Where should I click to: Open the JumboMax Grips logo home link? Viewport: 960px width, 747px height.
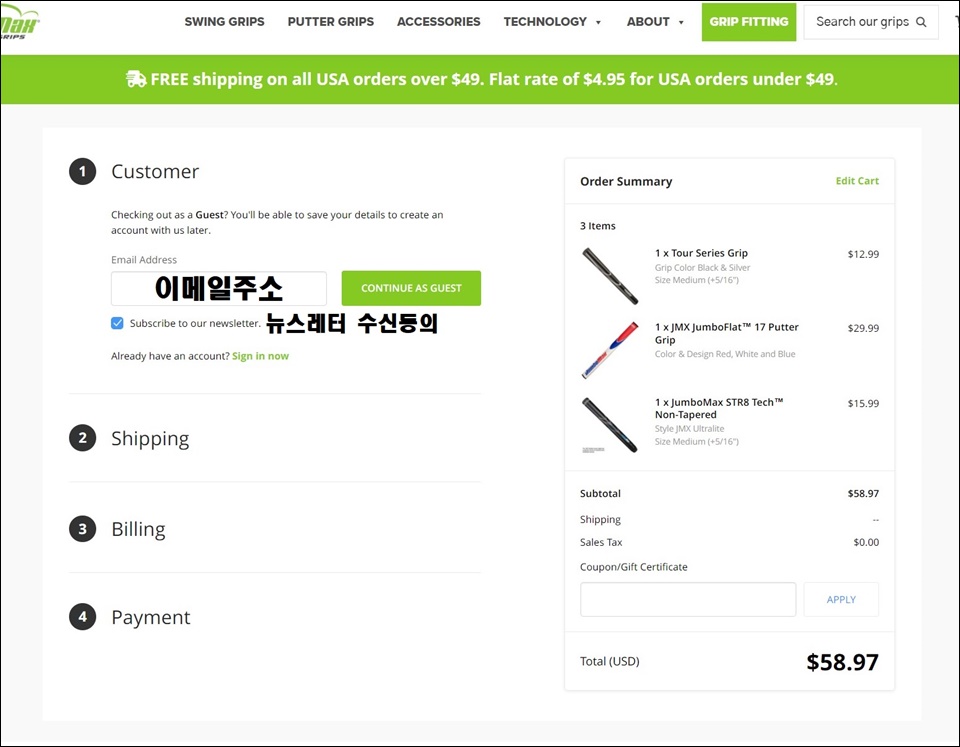click(x=20, y=23)
